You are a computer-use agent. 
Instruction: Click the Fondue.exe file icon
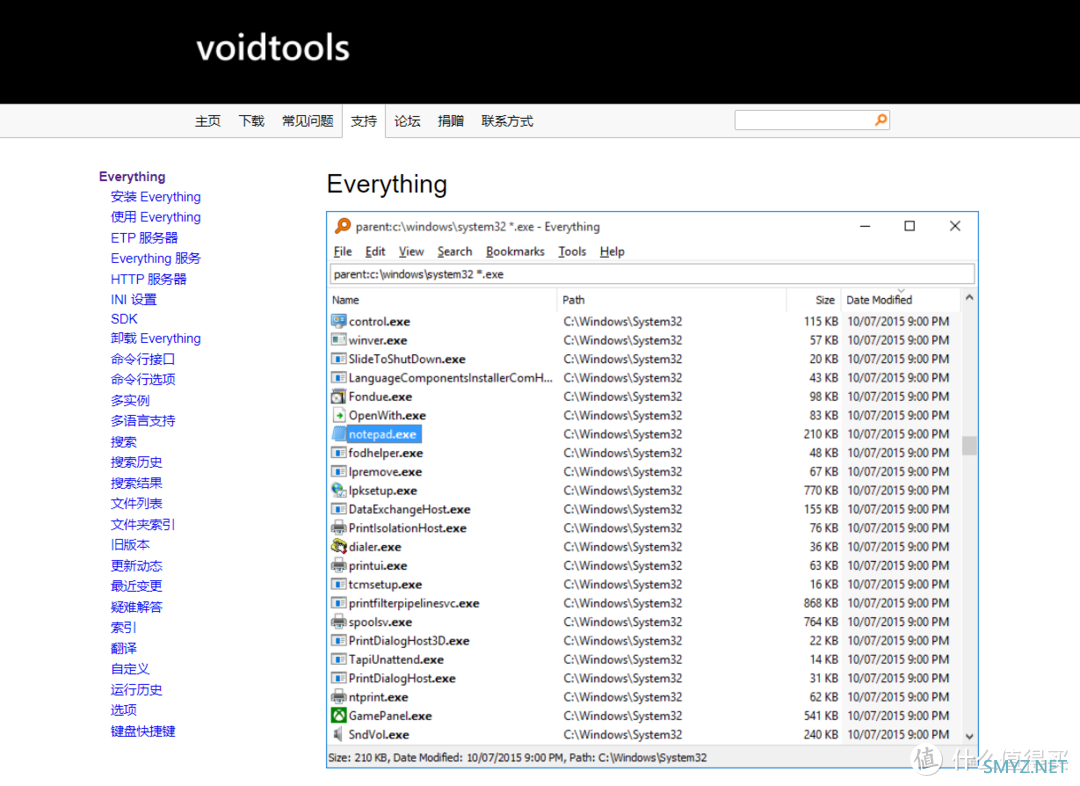pos(338,397)
